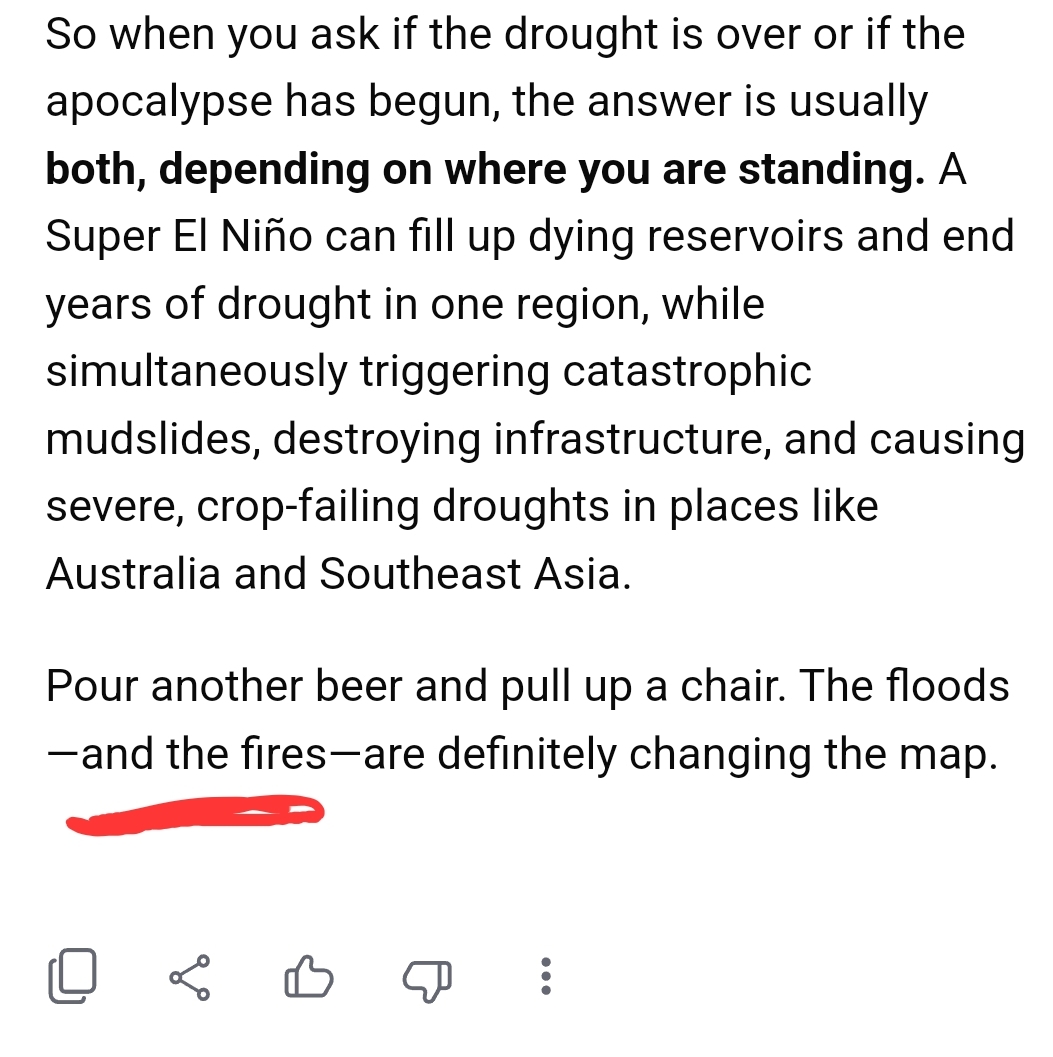Viewport: 1053px width, 1057px height.
Task: Click the word 'Australia' in the text
Action: click(133, 574)
